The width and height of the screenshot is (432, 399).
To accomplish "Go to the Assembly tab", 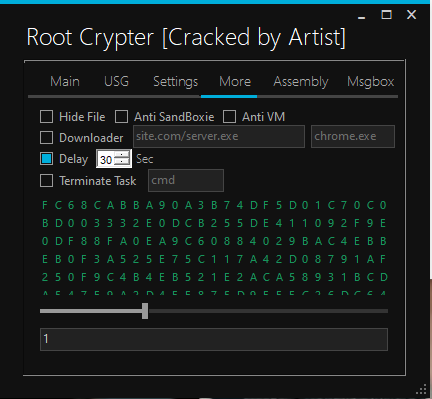I will [301, 81].
